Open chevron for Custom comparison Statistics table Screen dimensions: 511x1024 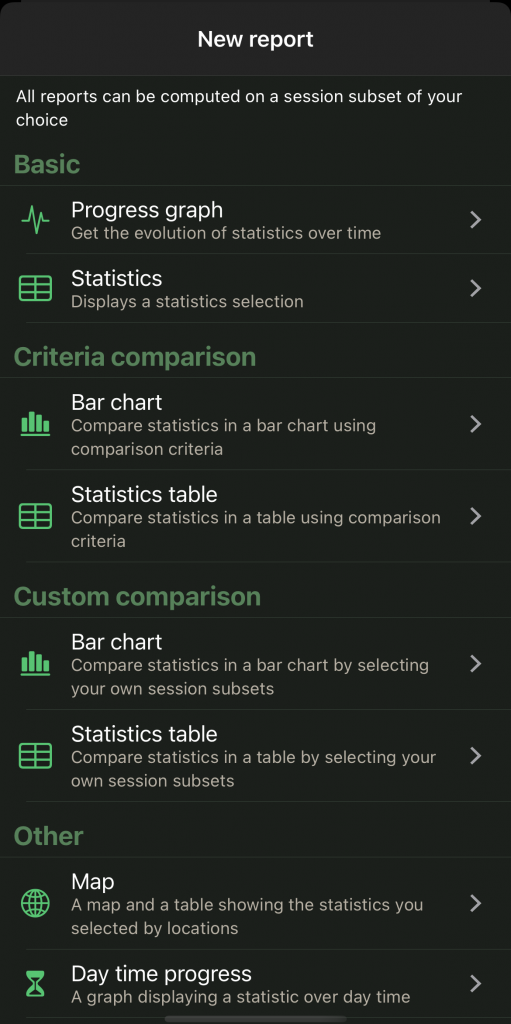pos(476,756)
